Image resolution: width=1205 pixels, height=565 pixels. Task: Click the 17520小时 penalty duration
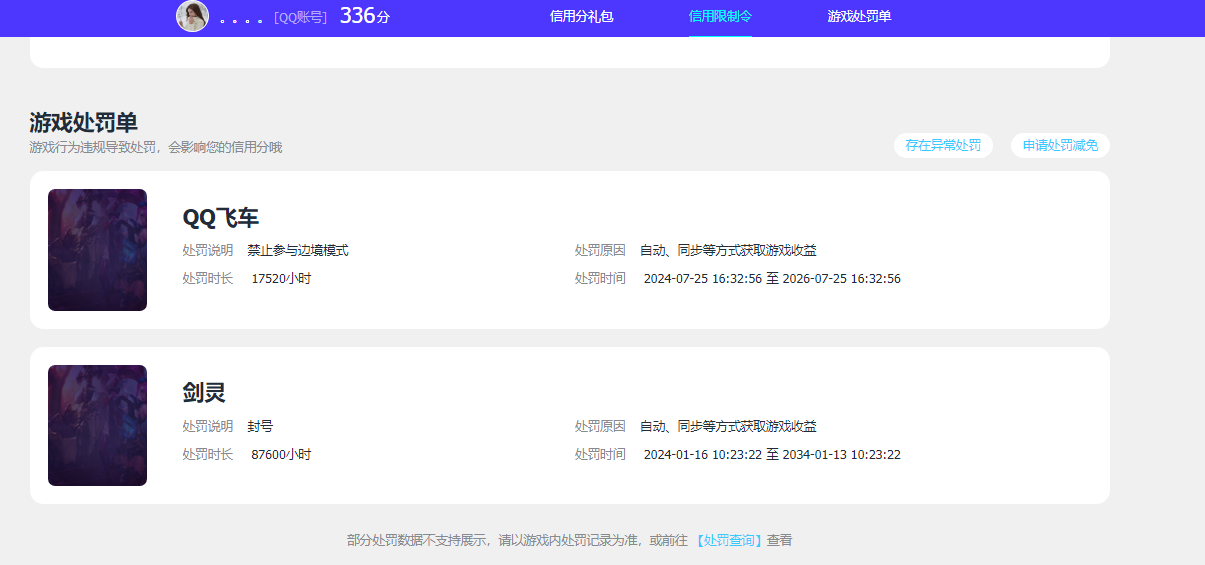click(x=281, y=279)
